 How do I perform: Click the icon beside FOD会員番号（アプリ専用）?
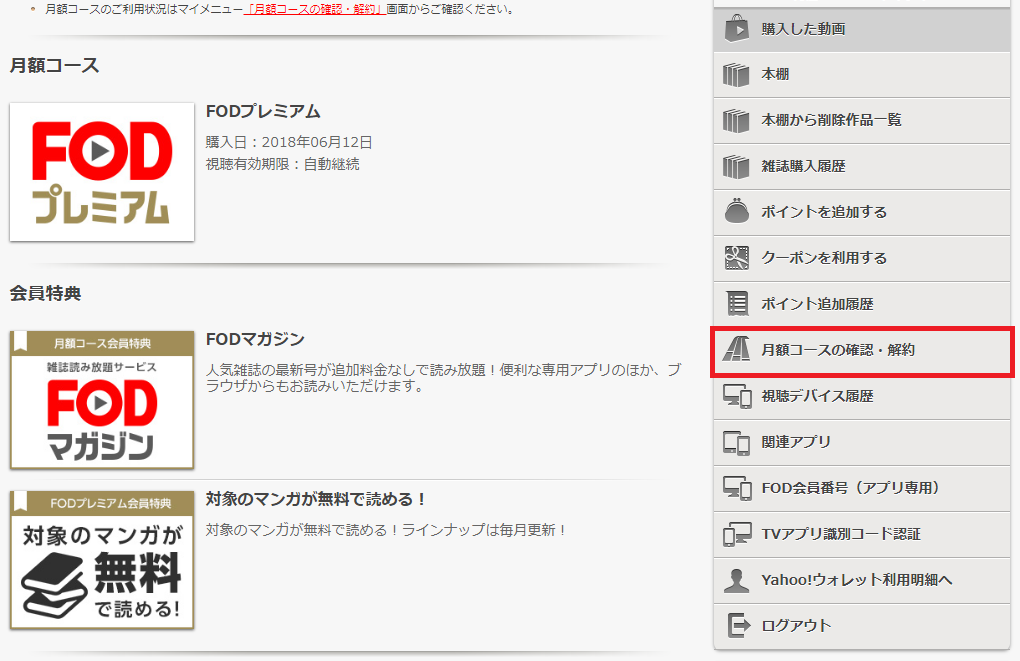(737, 488)
